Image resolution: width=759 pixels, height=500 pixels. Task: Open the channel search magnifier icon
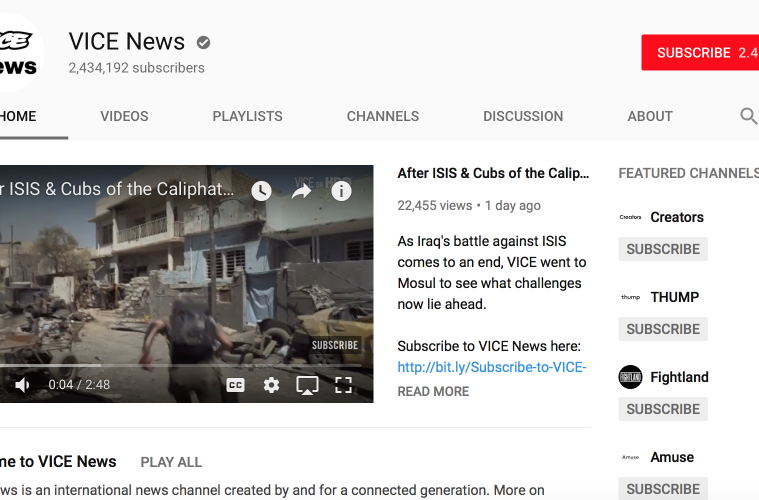pyautogui.click(x=748, y=116)
